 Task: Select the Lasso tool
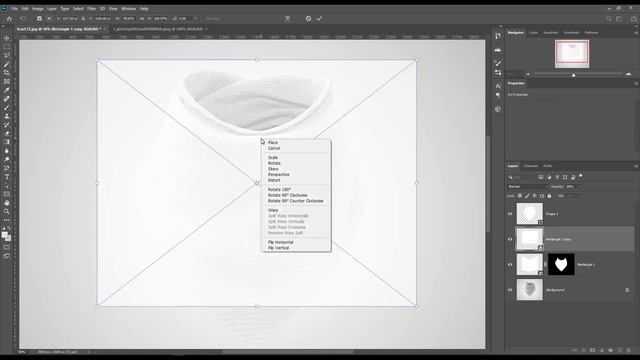tap(7, 55)
